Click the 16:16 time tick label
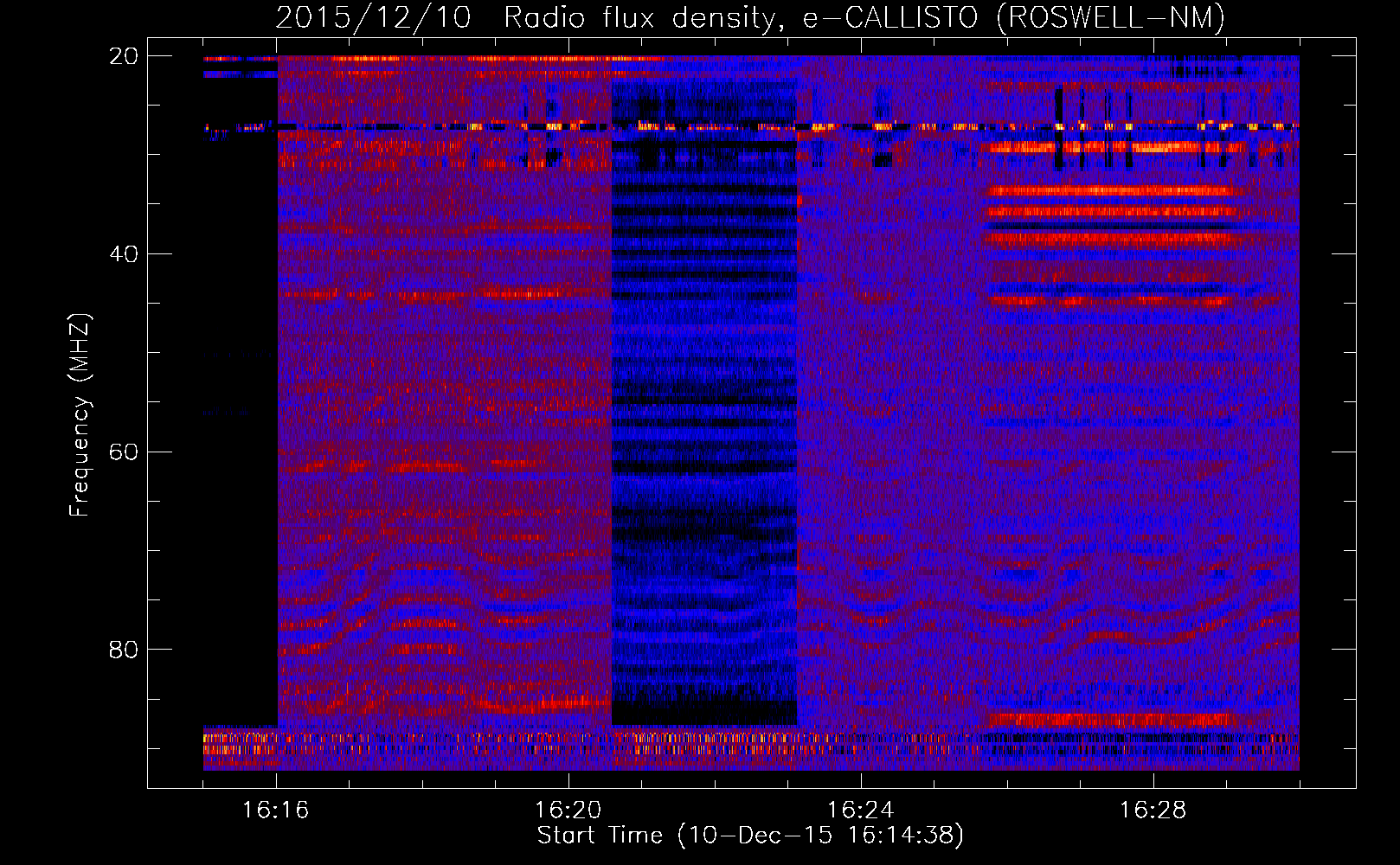 click(276, 811)
